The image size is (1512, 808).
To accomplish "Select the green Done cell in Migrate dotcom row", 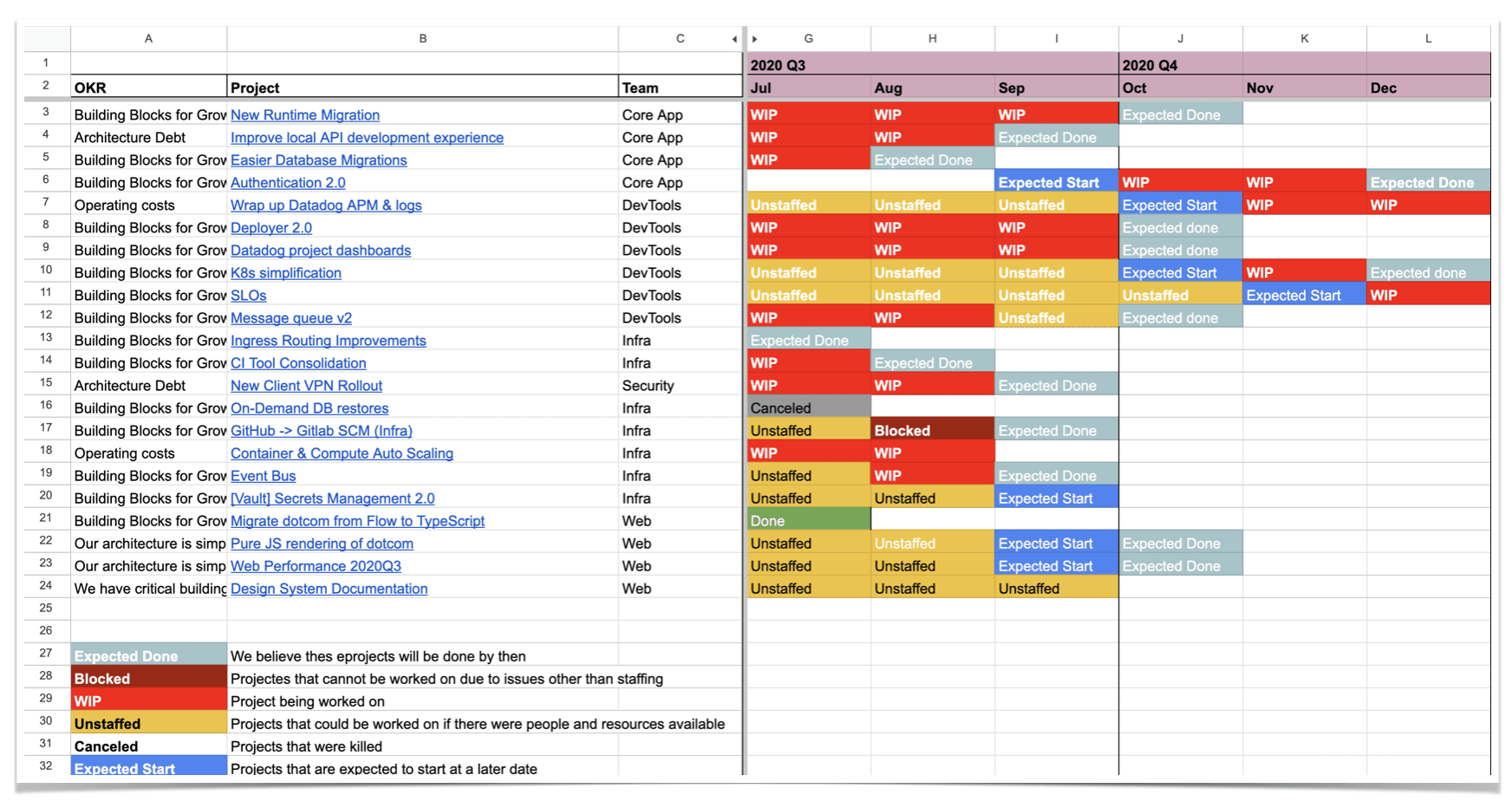I will [x=808, y=519].
